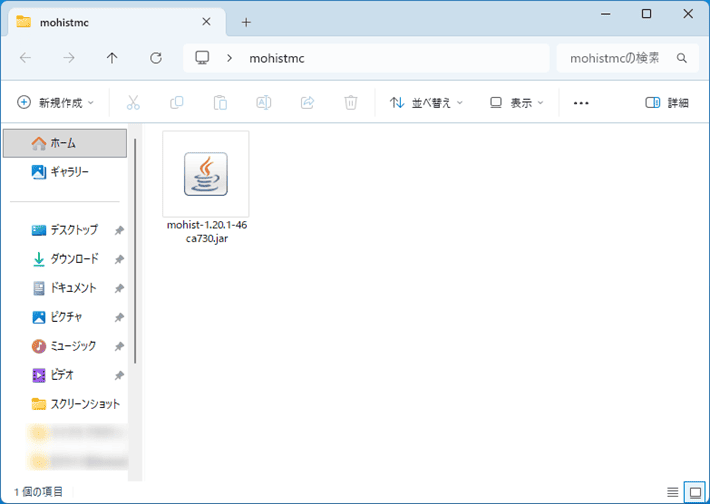710x504 pixels.
Task: Select the Java jar file thumbnail
Action: 206,174
